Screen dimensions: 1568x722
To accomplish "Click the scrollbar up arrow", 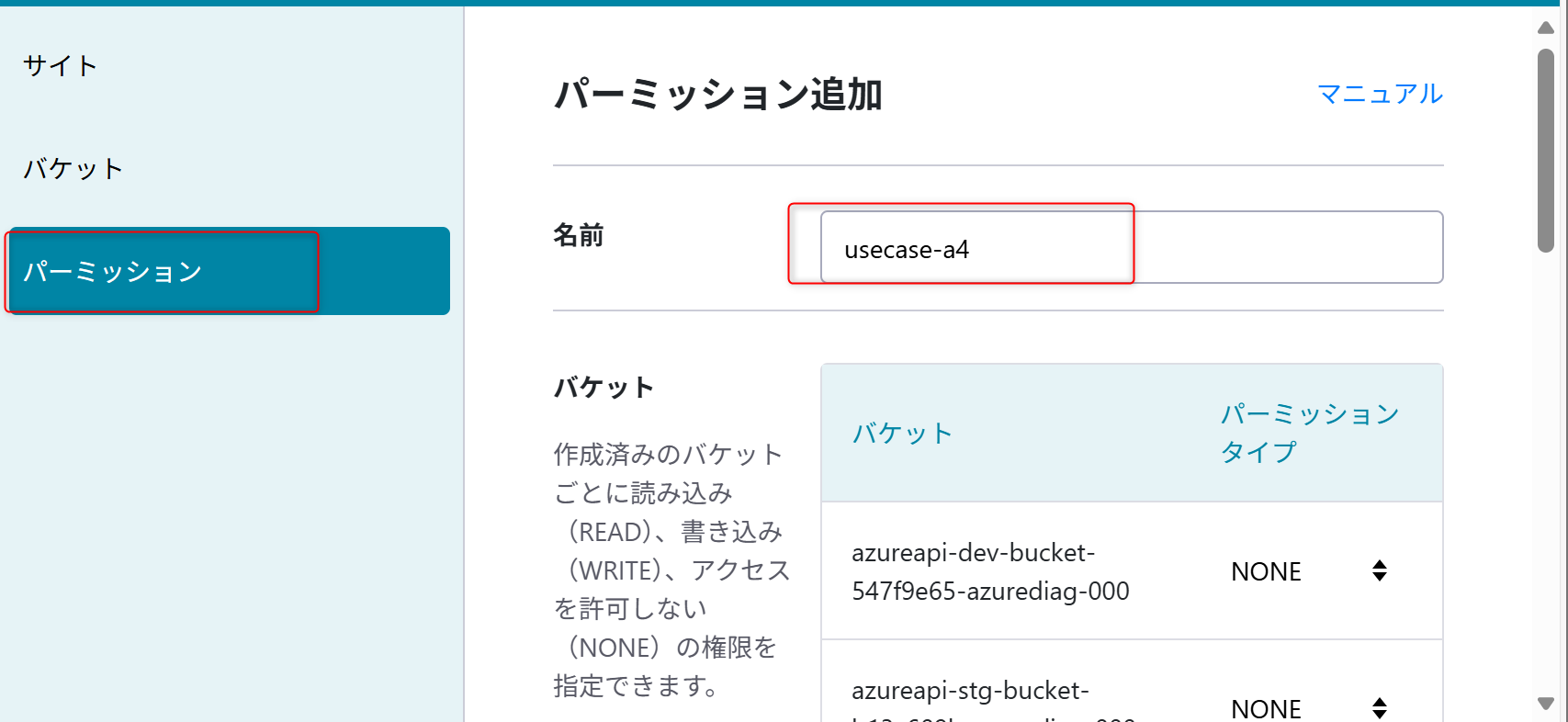I will click(x=1546, y=28).
